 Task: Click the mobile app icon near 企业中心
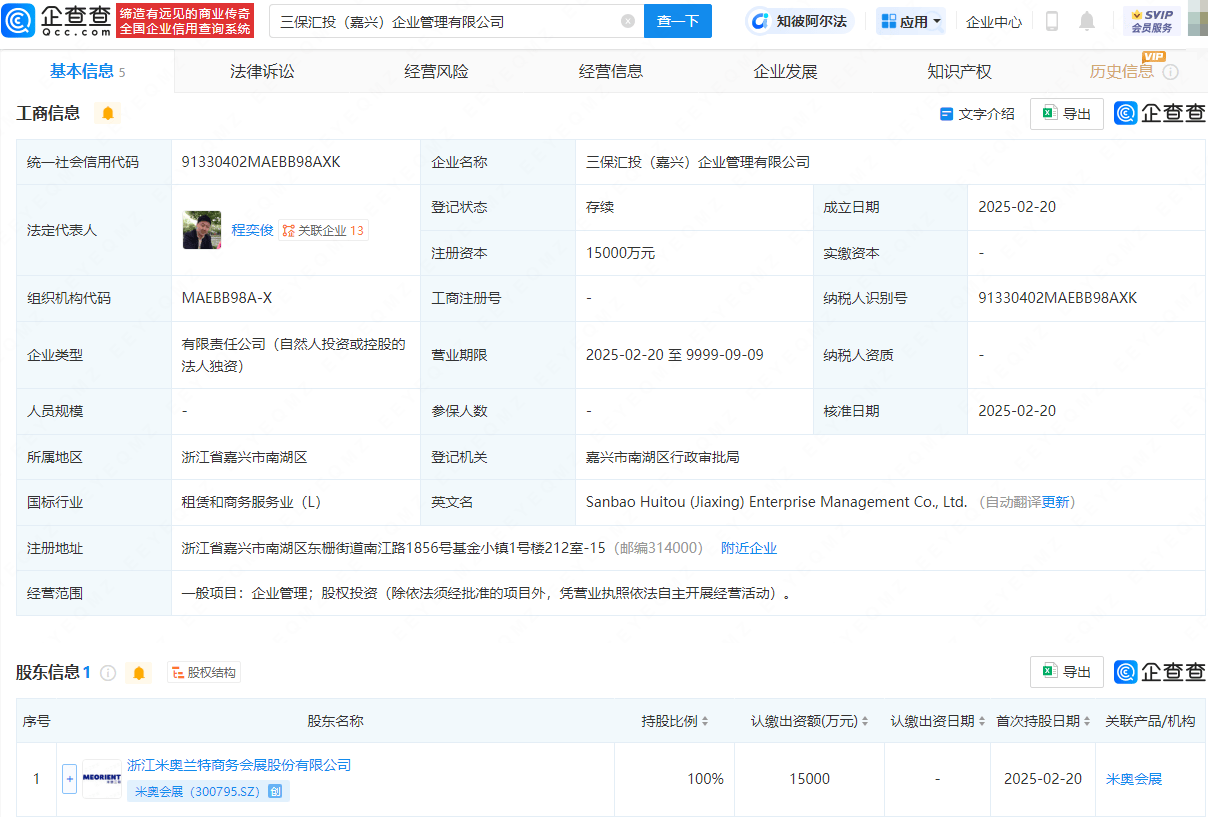pyautogui.click(x=1051, y=20)
